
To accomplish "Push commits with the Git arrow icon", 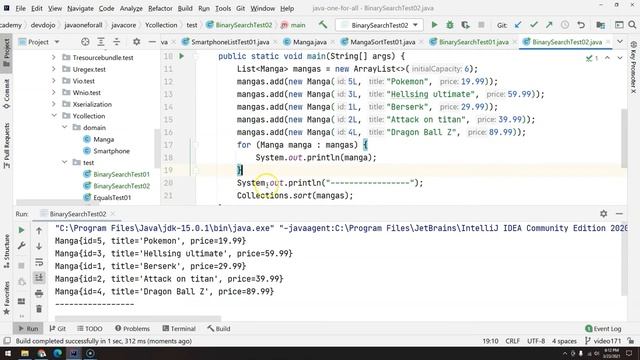I will 549,25.
